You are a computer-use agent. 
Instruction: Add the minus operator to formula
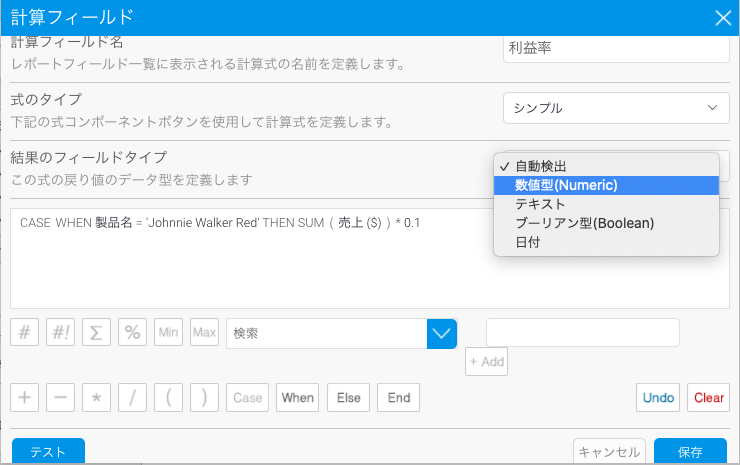pos(61,397)
